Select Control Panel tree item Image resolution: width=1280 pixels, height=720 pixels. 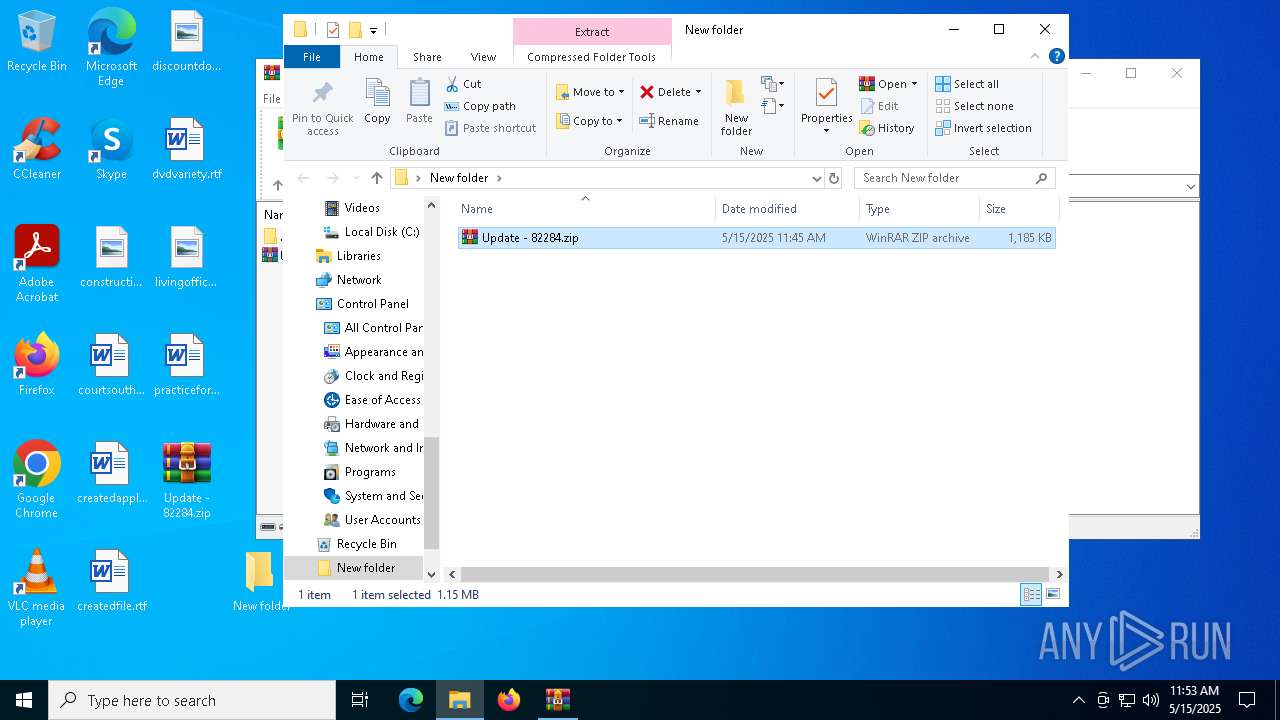point(372,304)
